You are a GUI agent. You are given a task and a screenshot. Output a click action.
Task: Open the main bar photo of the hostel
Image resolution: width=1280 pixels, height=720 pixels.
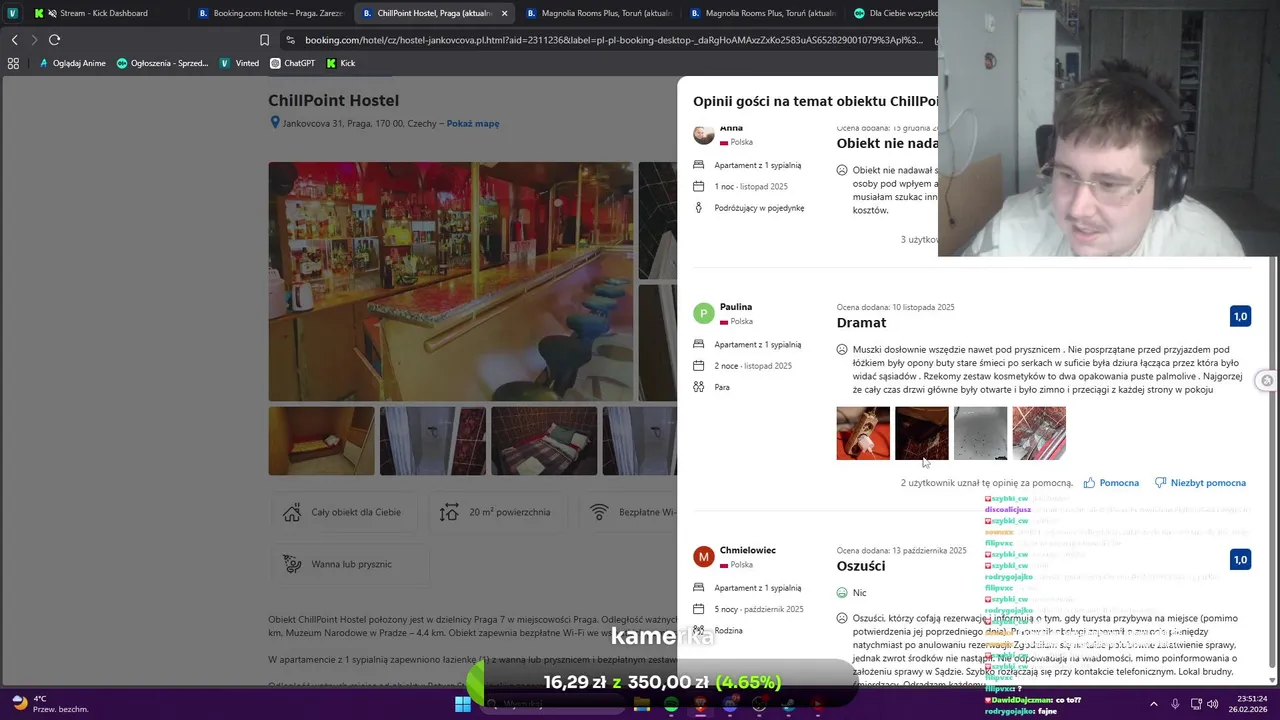450,282
